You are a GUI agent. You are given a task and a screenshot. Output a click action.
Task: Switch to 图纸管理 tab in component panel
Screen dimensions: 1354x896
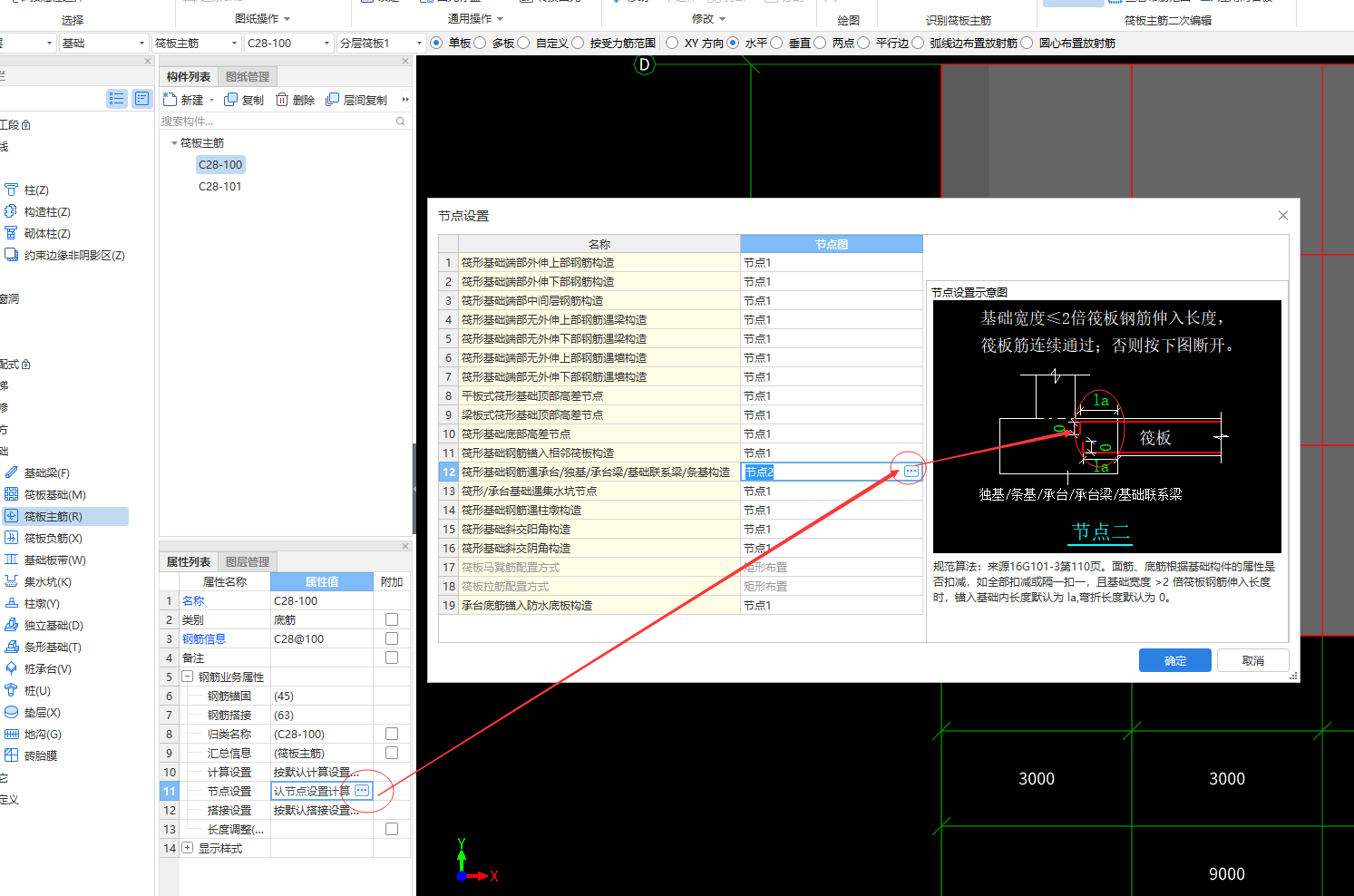248,77
